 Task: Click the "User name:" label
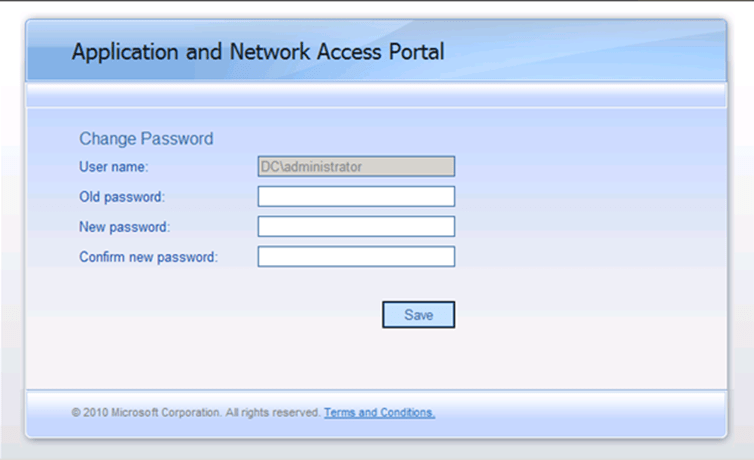tap(113, 167)
